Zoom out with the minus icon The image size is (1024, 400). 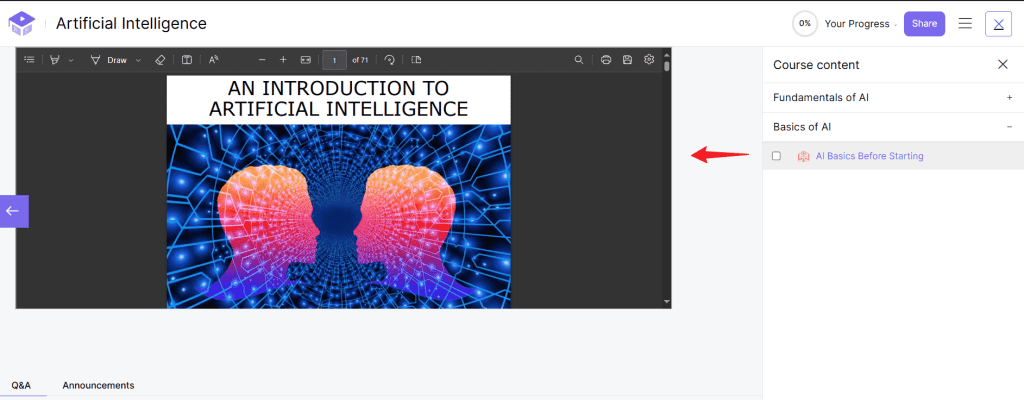pyautogui.click(x=262, y=59)
